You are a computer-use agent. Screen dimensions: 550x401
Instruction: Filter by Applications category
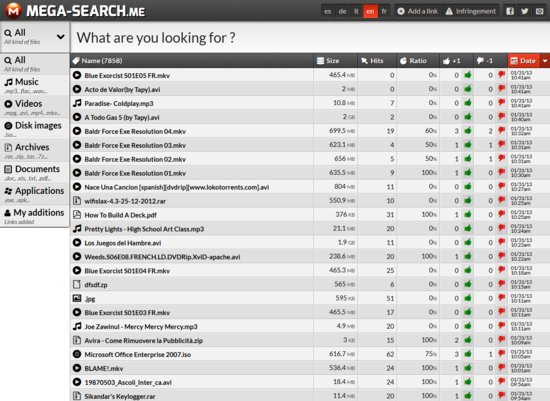(x=34, y=194)
